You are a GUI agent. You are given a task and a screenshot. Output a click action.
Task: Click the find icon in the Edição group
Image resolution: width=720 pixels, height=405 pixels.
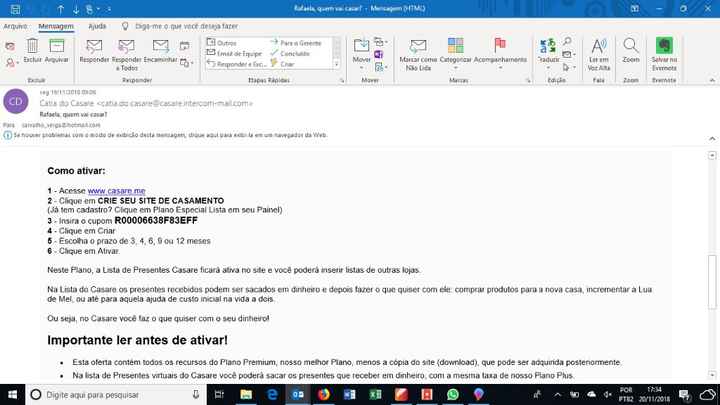point(568,42)
